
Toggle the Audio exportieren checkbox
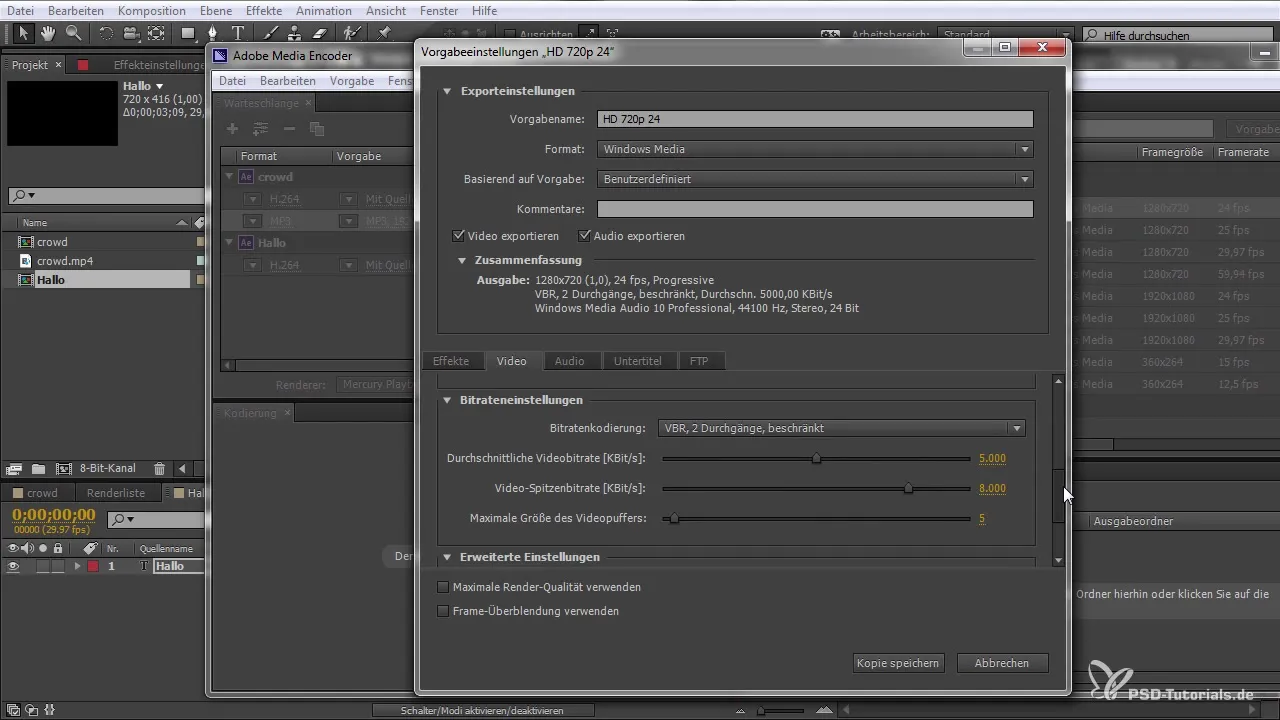[584, 236]
